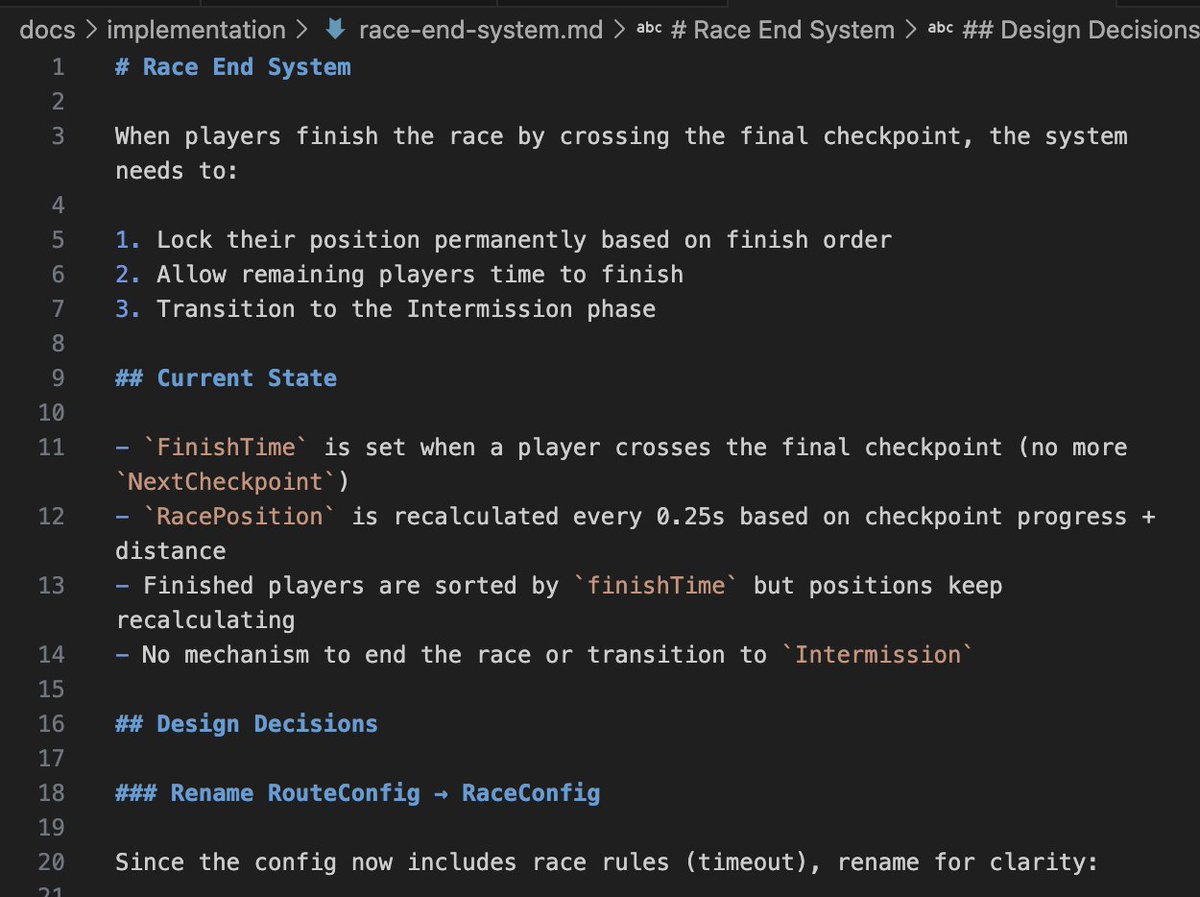Click 'Transition to the Intermission phase' line

tap(406, 309)
